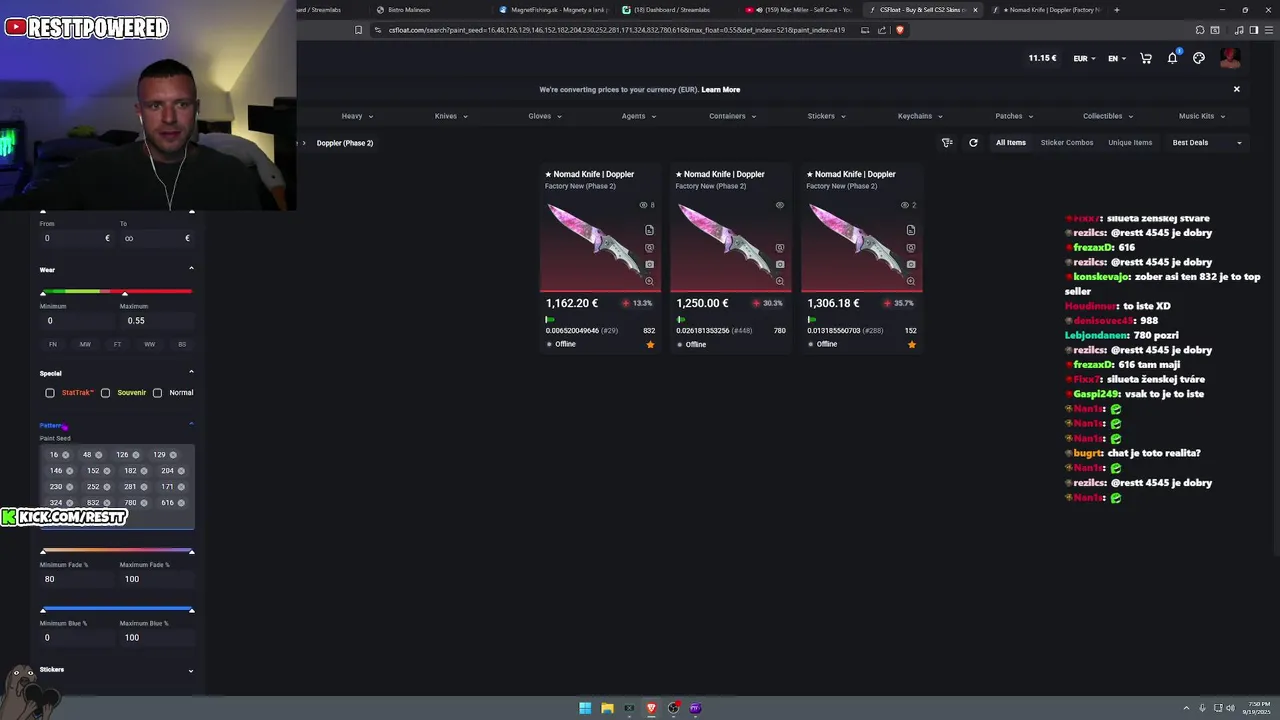Select the All Items tab
The width and height of the screenshot is (1280, 720).
[x=1010, y=143]
